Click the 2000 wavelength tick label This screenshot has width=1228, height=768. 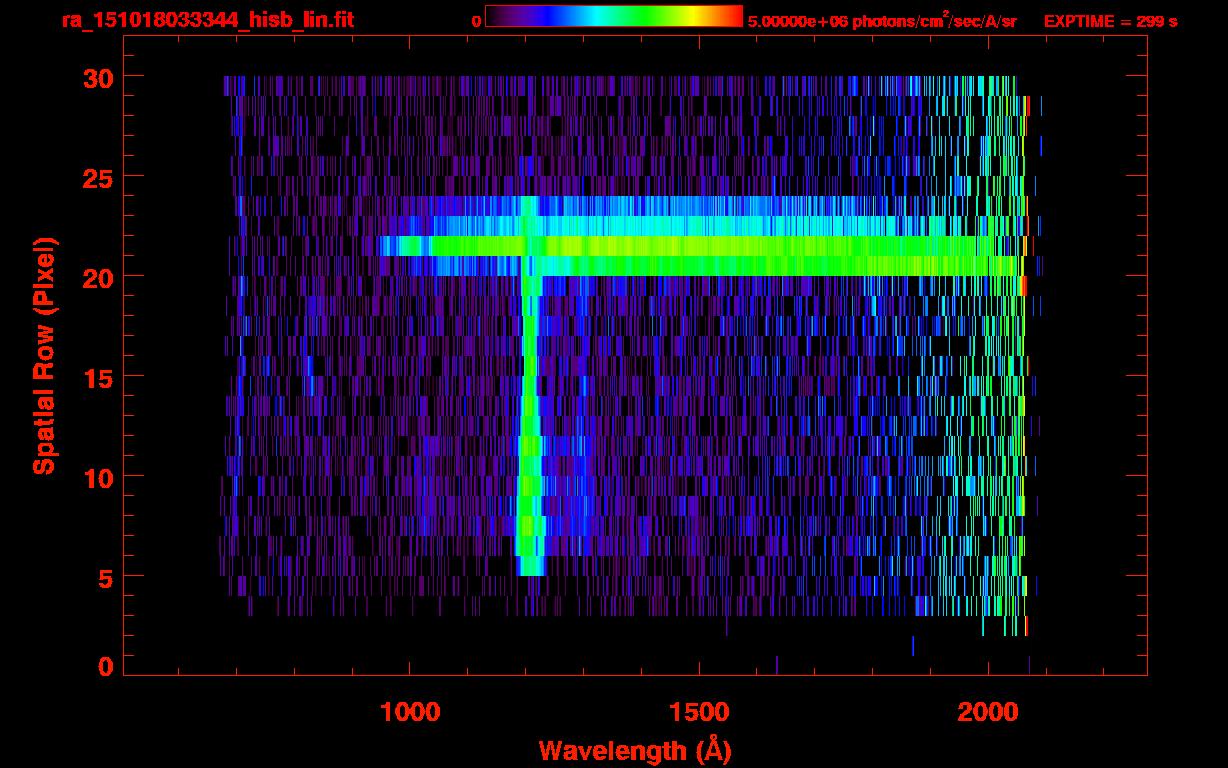coord(988,712)
